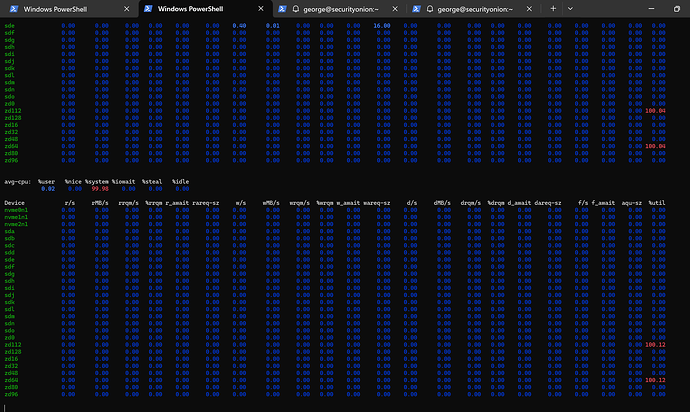Switch to the inactive Windows PowerShell tab

(70, 9)
